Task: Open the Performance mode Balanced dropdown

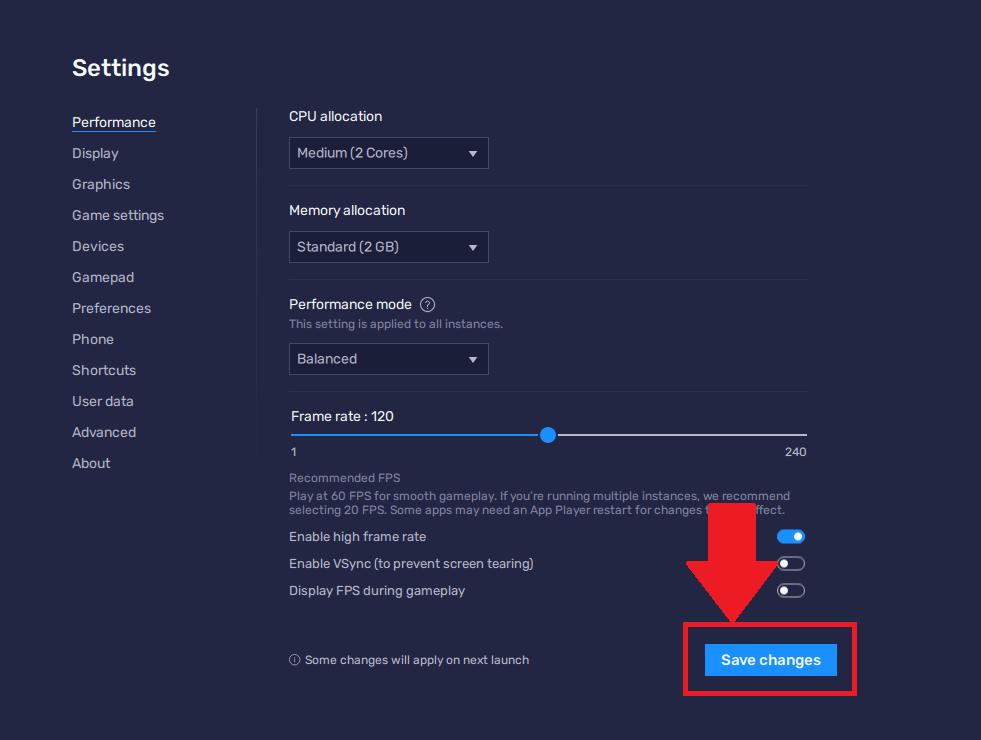Action: click(388, 359)
